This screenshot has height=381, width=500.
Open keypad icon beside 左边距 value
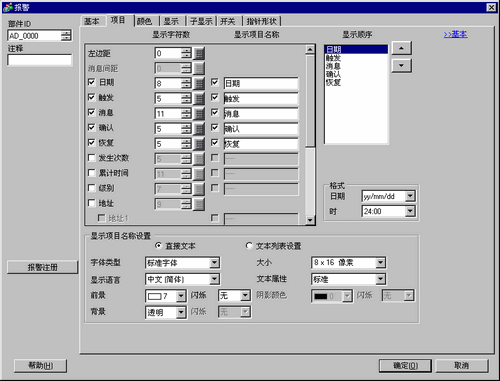pyautogui.click(x=199, y=53)
